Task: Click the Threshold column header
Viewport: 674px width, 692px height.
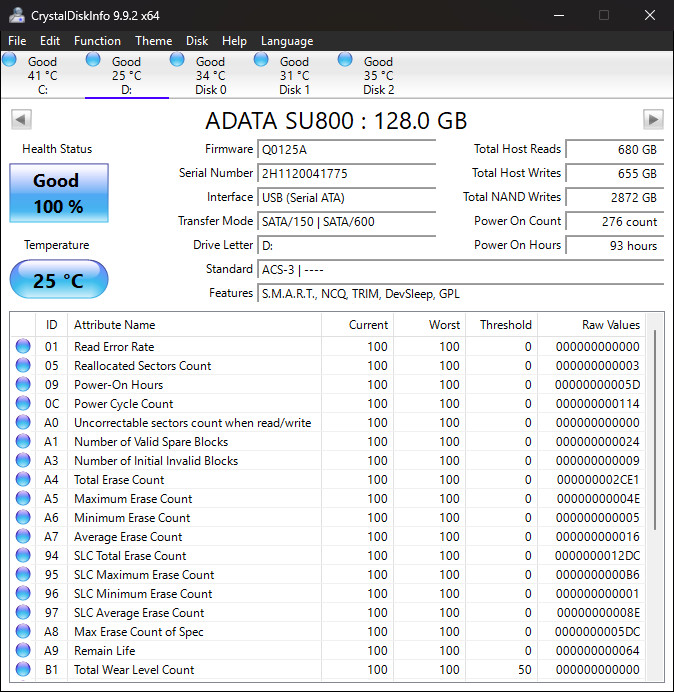Action: click(x=502, y=325)
